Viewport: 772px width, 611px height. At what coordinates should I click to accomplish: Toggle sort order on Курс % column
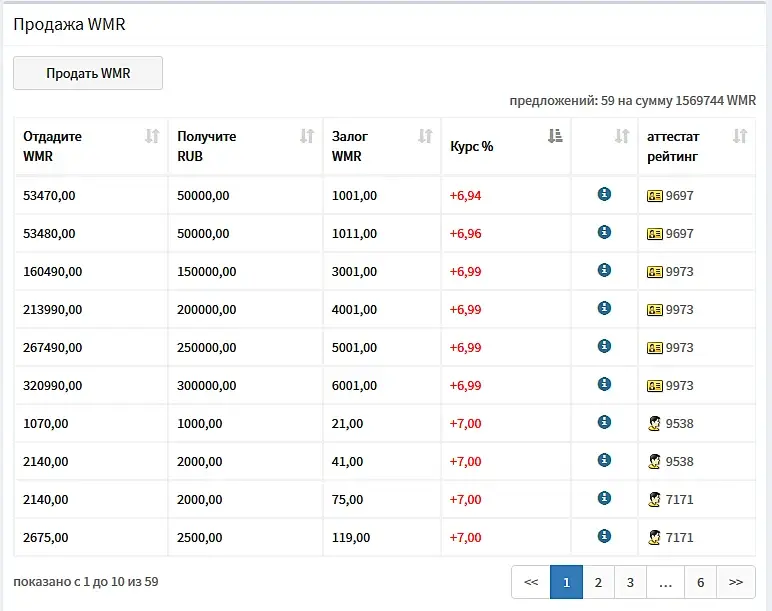(555, 136)
